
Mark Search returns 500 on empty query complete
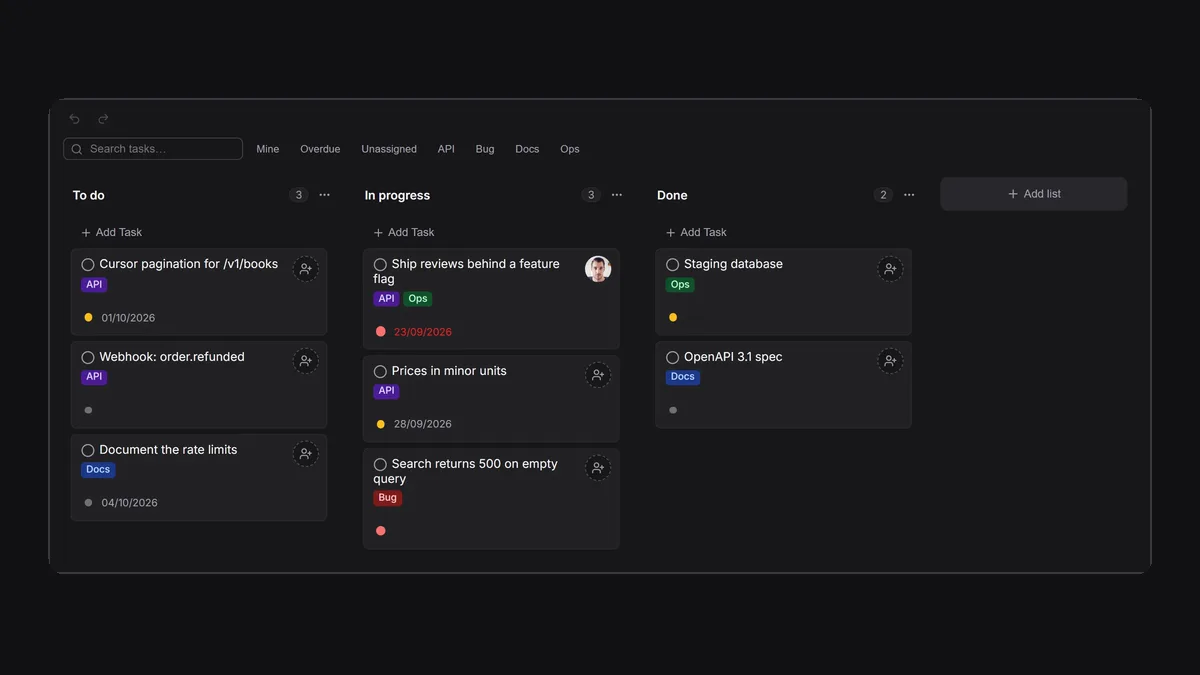point(380,464)
